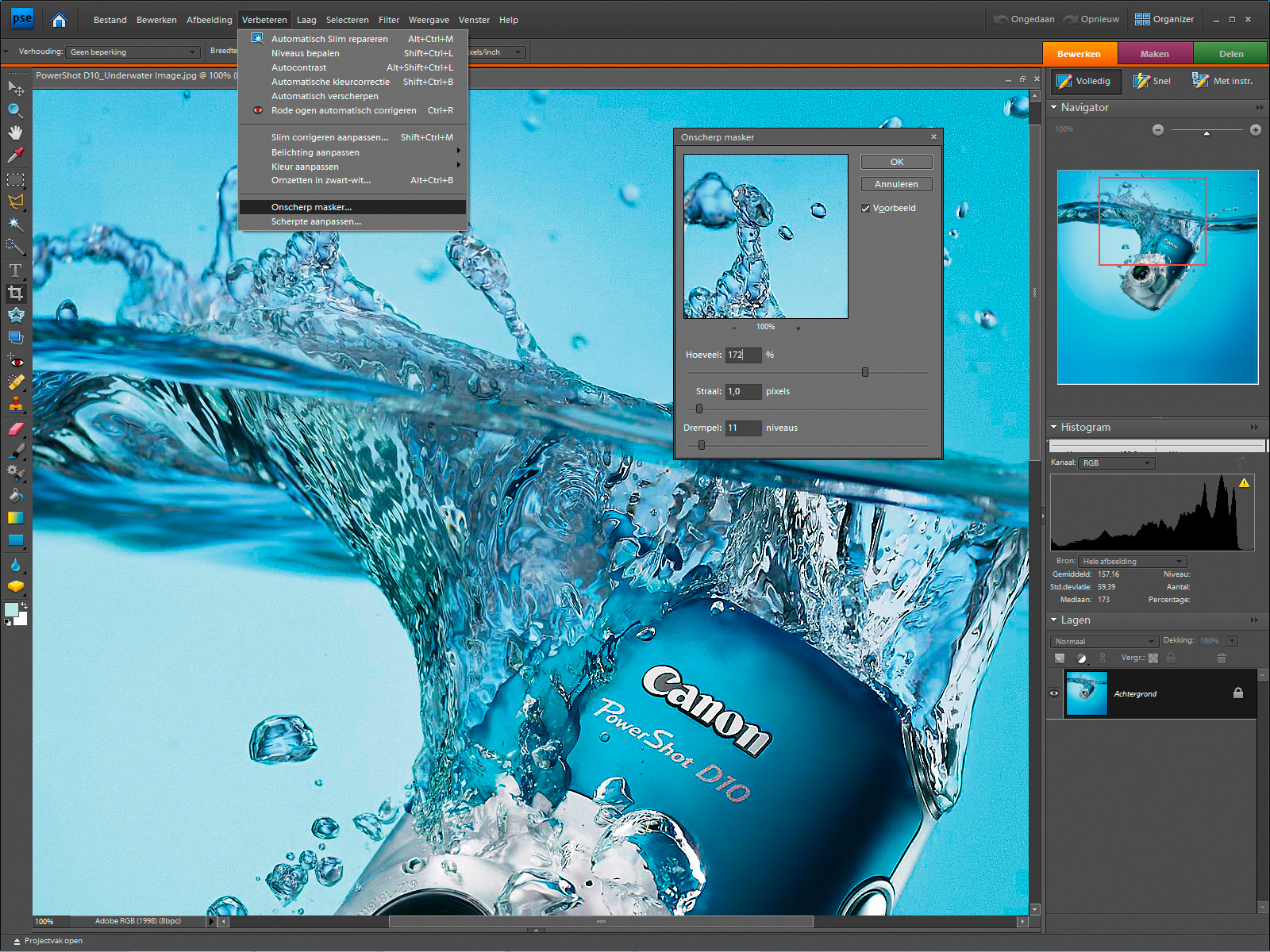
Task: Select the Gradient tool
Action: click(x=15, y=518)
